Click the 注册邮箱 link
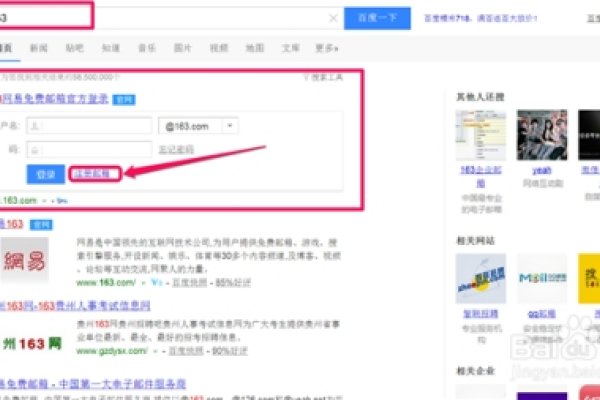The height and width of the screenshot is (400, 600). tap(92, 174)
